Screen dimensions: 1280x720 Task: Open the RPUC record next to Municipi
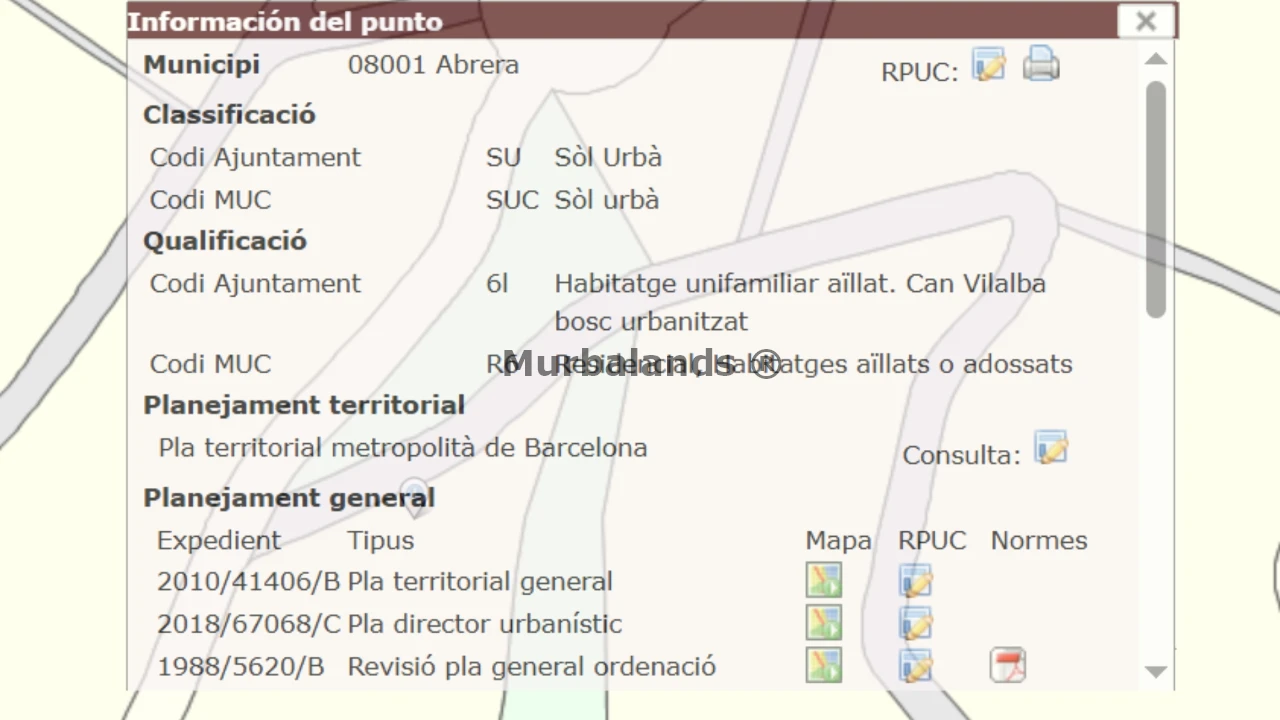[x=988, y=65]
